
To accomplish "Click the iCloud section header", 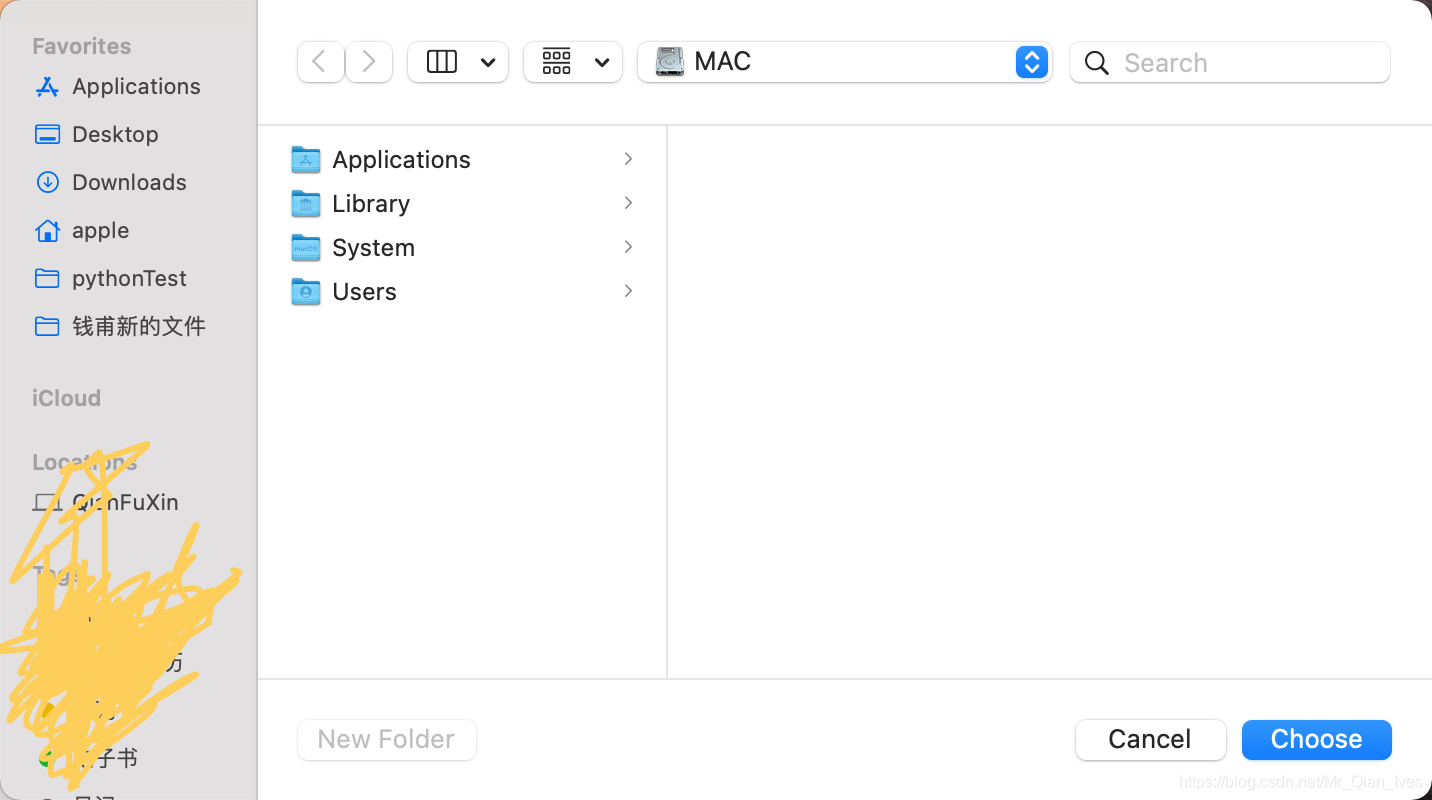I will pyautogui.click(x=66, y=398).
